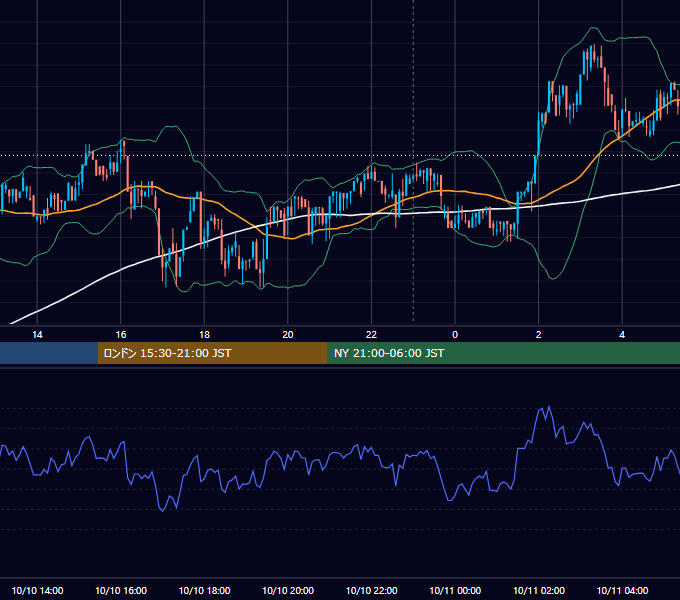The height and width of the screenshot is (600, 680).
Task: Click the 10/10 18:00 time label
Action: point(204,590)
